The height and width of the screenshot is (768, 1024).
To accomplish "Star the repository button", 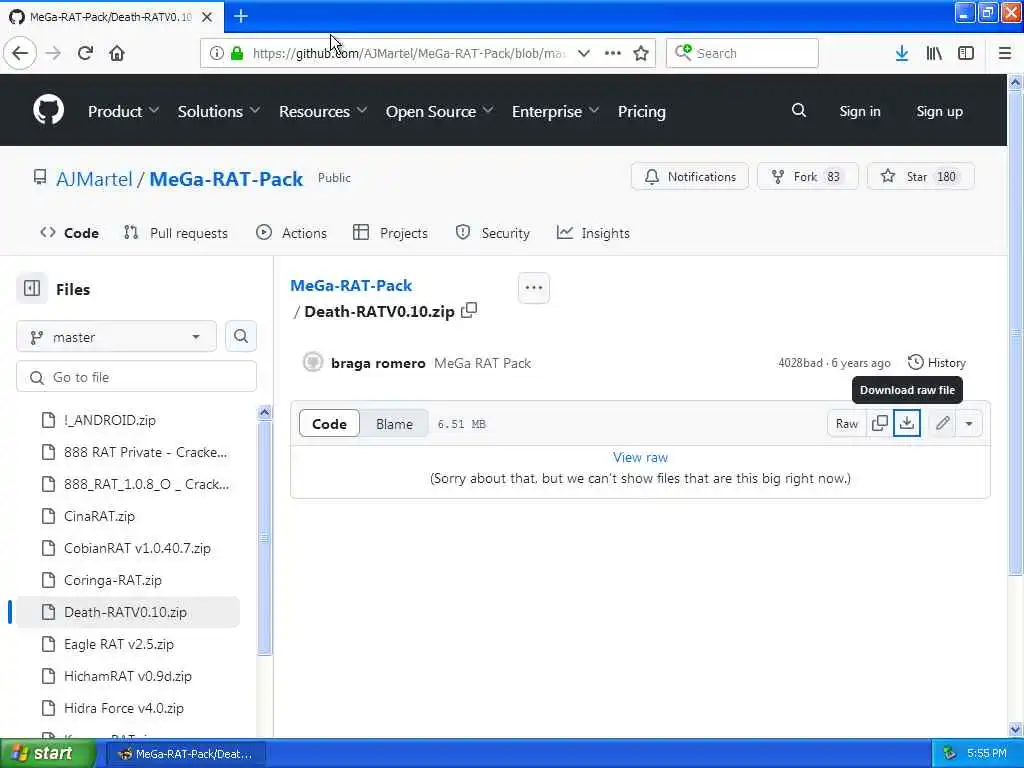I will click(921, 176).
